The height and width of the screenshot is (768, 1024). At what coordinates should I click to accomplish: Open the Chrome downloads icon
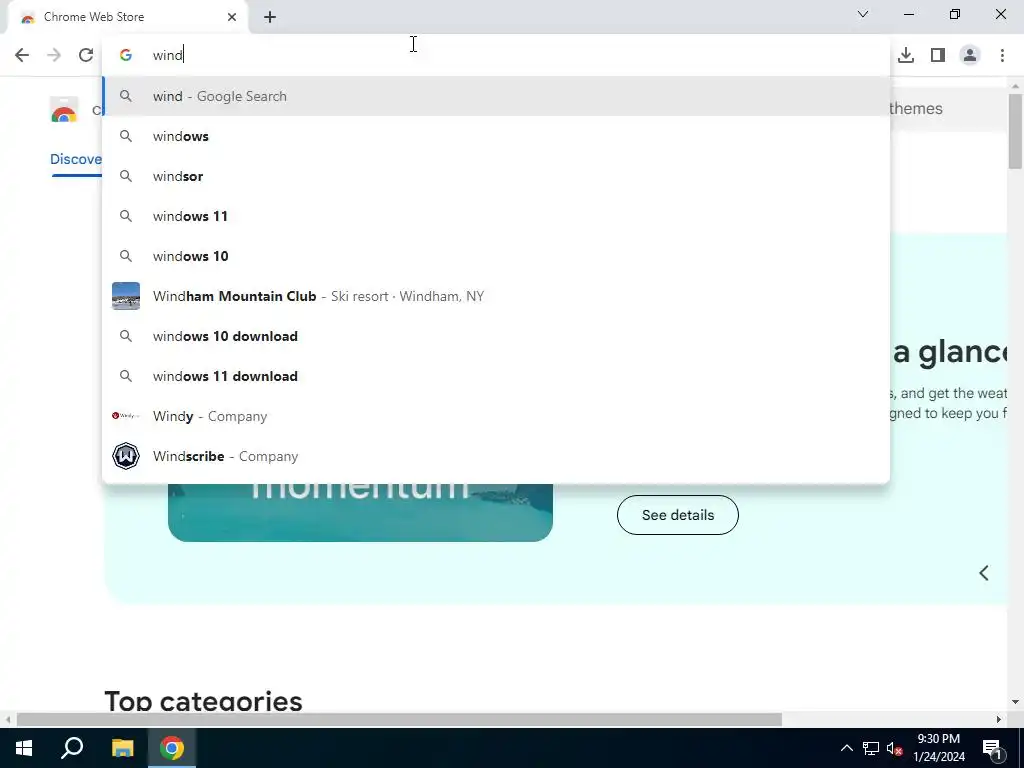click(x=906, y=55)
